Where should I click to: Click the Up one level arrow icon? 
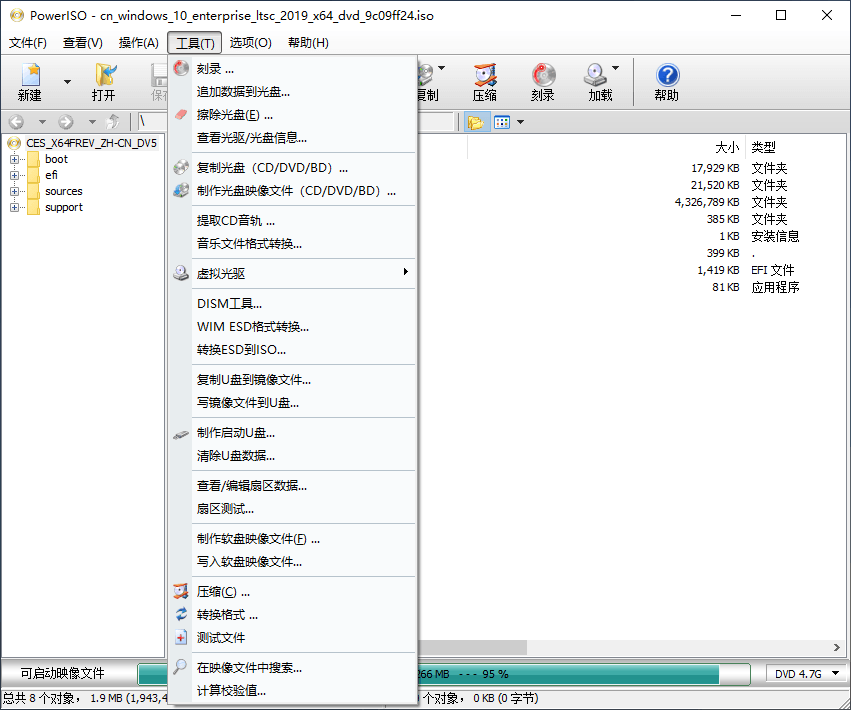113,122
